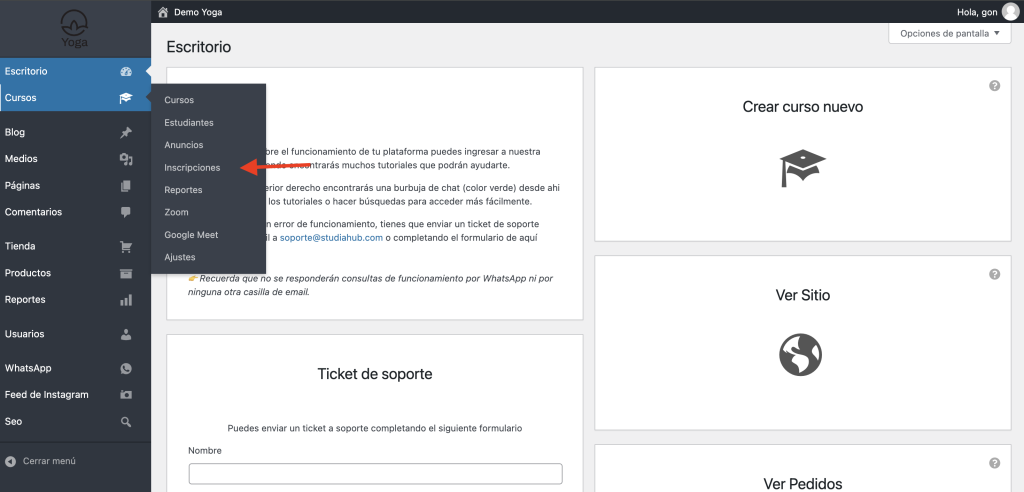
Task: Click the user avatar next to Hola, gon
Action: pyautogui.click(x=1010, y=12)
